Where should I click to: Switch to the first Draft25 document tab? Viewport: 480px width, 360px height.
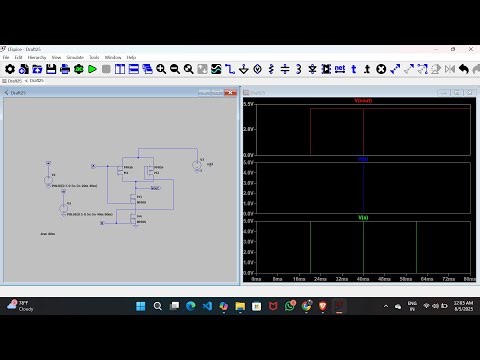coord(12,81)
